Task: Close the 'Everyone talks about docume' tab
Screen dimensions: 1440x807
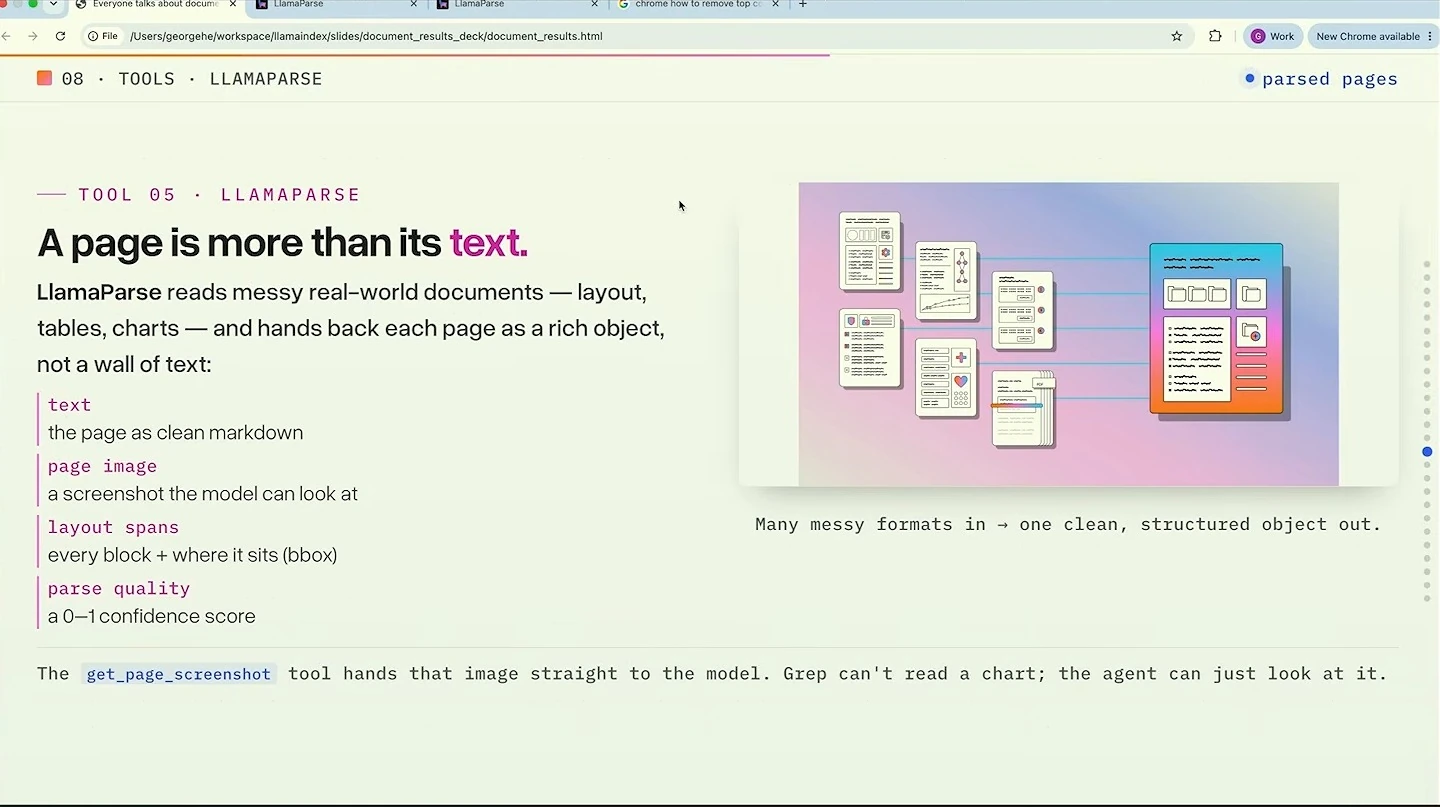Action: click(233, 5)
